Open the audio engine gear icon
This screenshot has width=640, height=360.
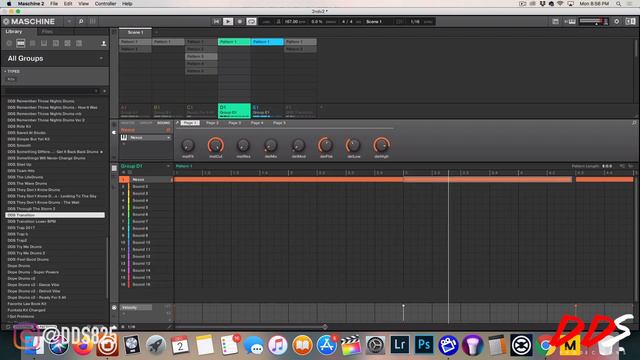tap(616, 22)
